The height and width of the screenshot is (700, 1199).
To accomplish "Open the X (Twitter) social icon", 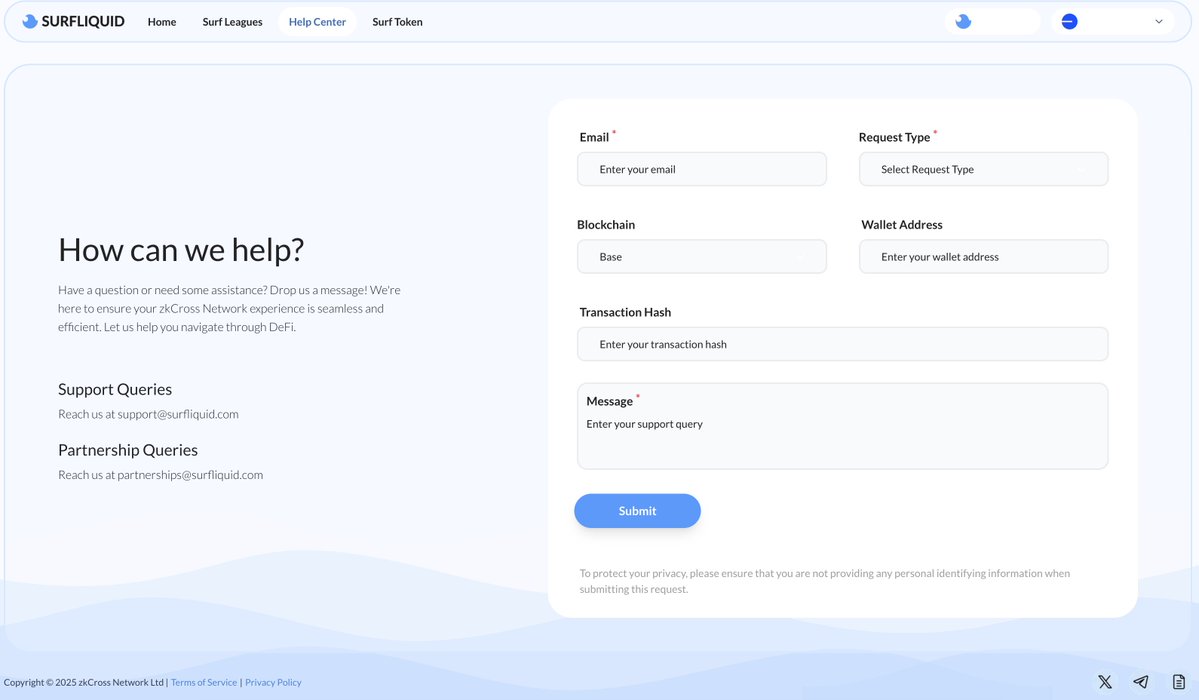I will 1105,682.
